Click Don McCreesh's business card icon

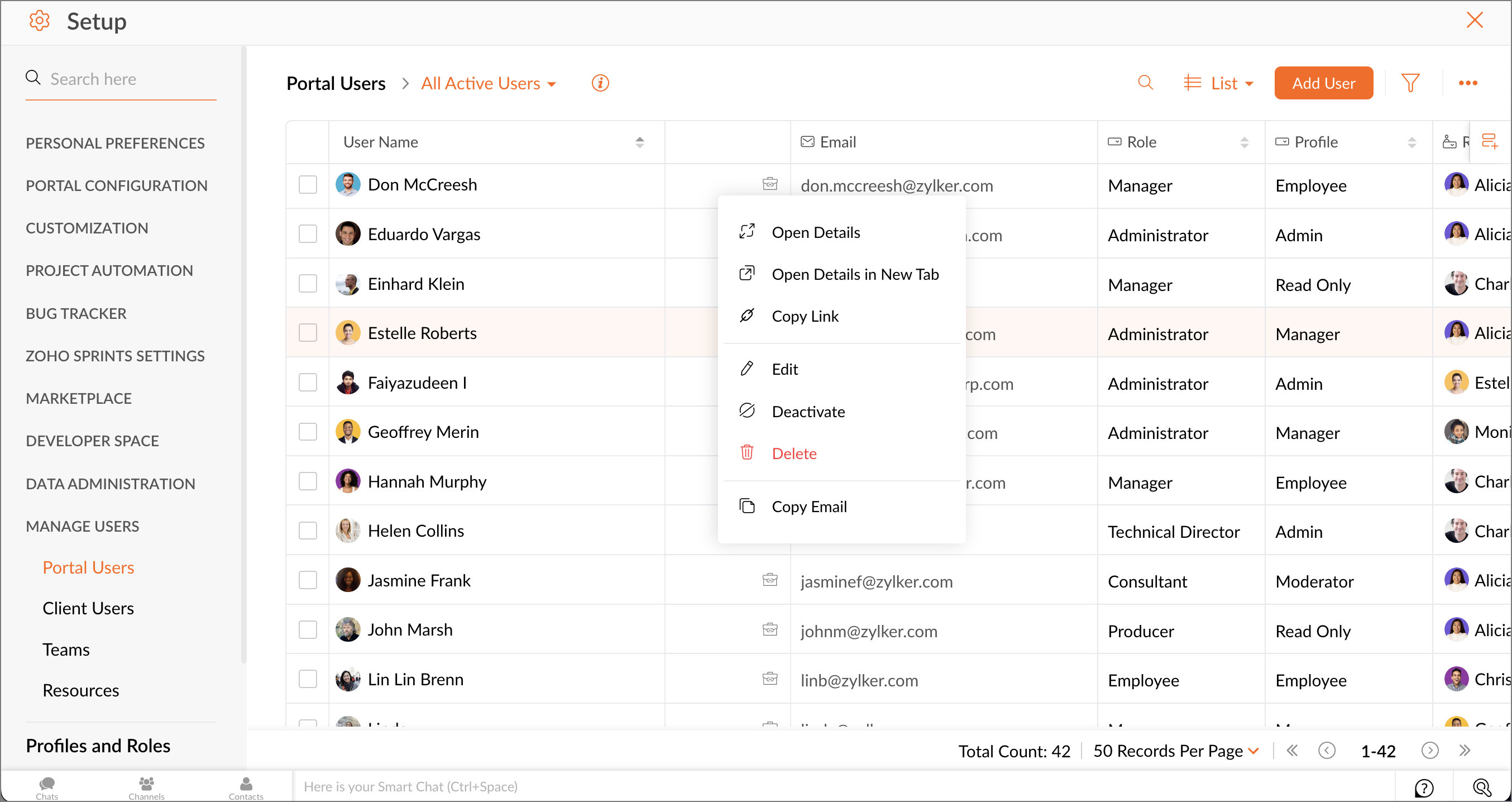pos(769,184)
